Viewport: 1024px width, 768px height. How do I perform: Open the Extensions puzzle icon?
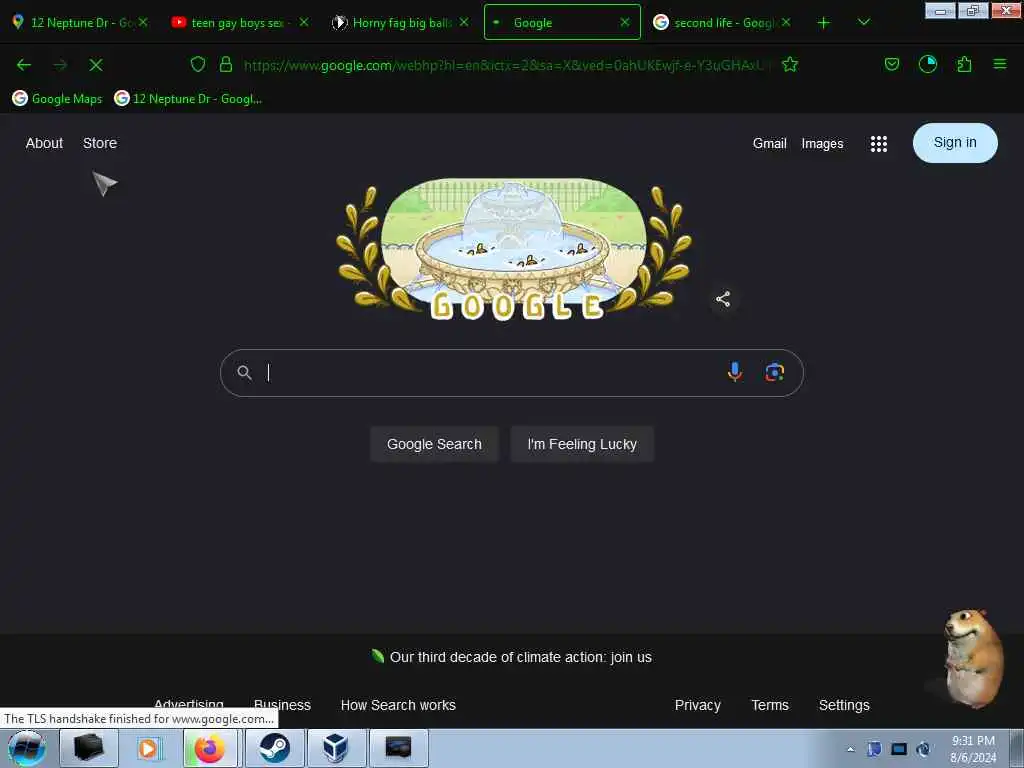click(x=964, y=64)
